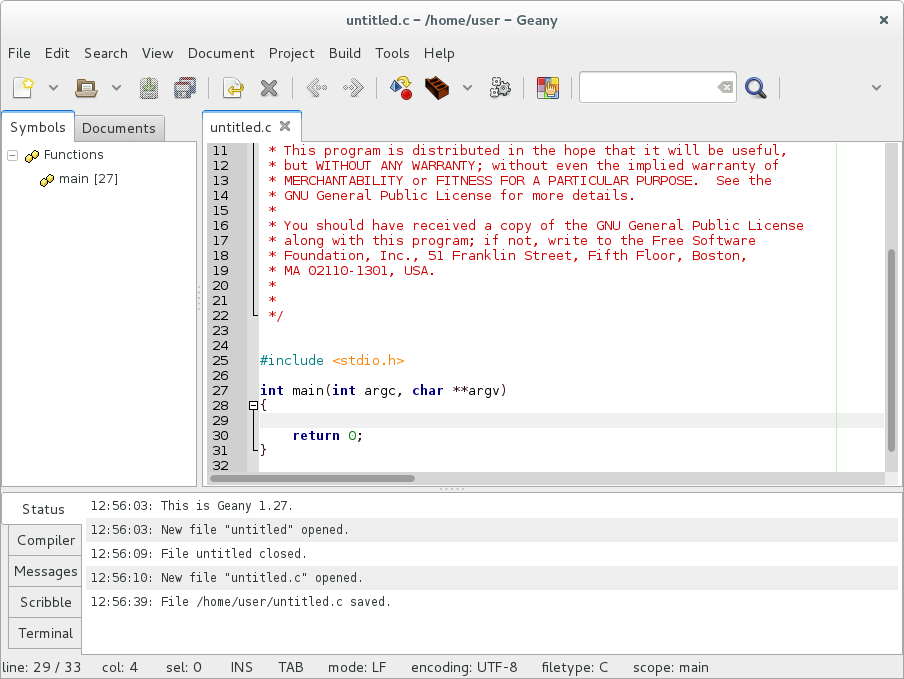Expand the recent files dropdown arrow
This screenshot has height=679, width=904.
point(116,88)
